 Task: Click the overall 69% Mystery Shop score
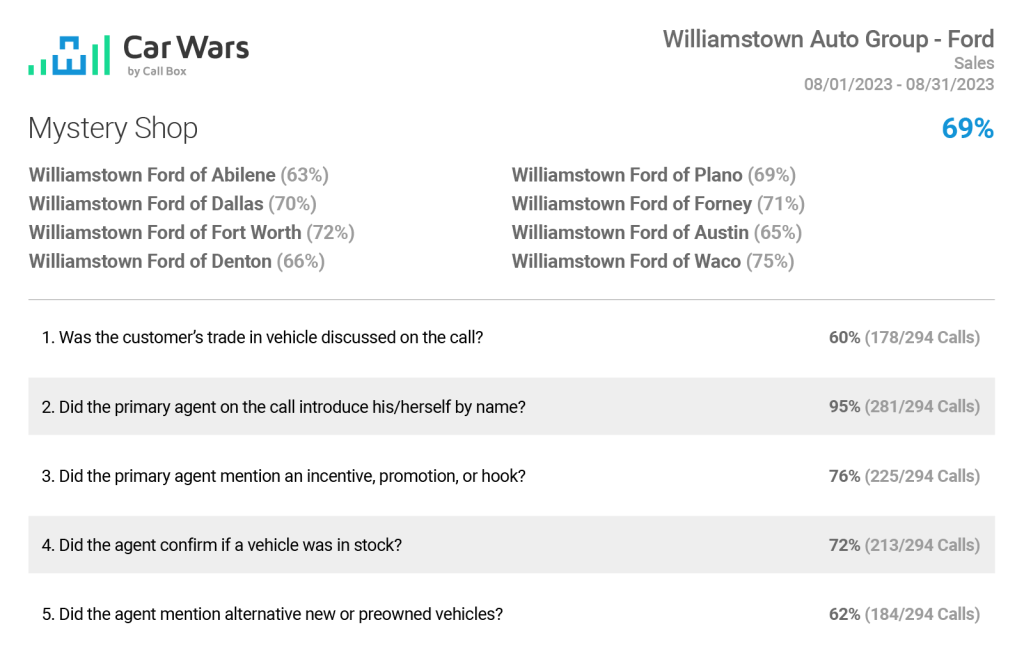pyautogui.click(x=967, y=128)
